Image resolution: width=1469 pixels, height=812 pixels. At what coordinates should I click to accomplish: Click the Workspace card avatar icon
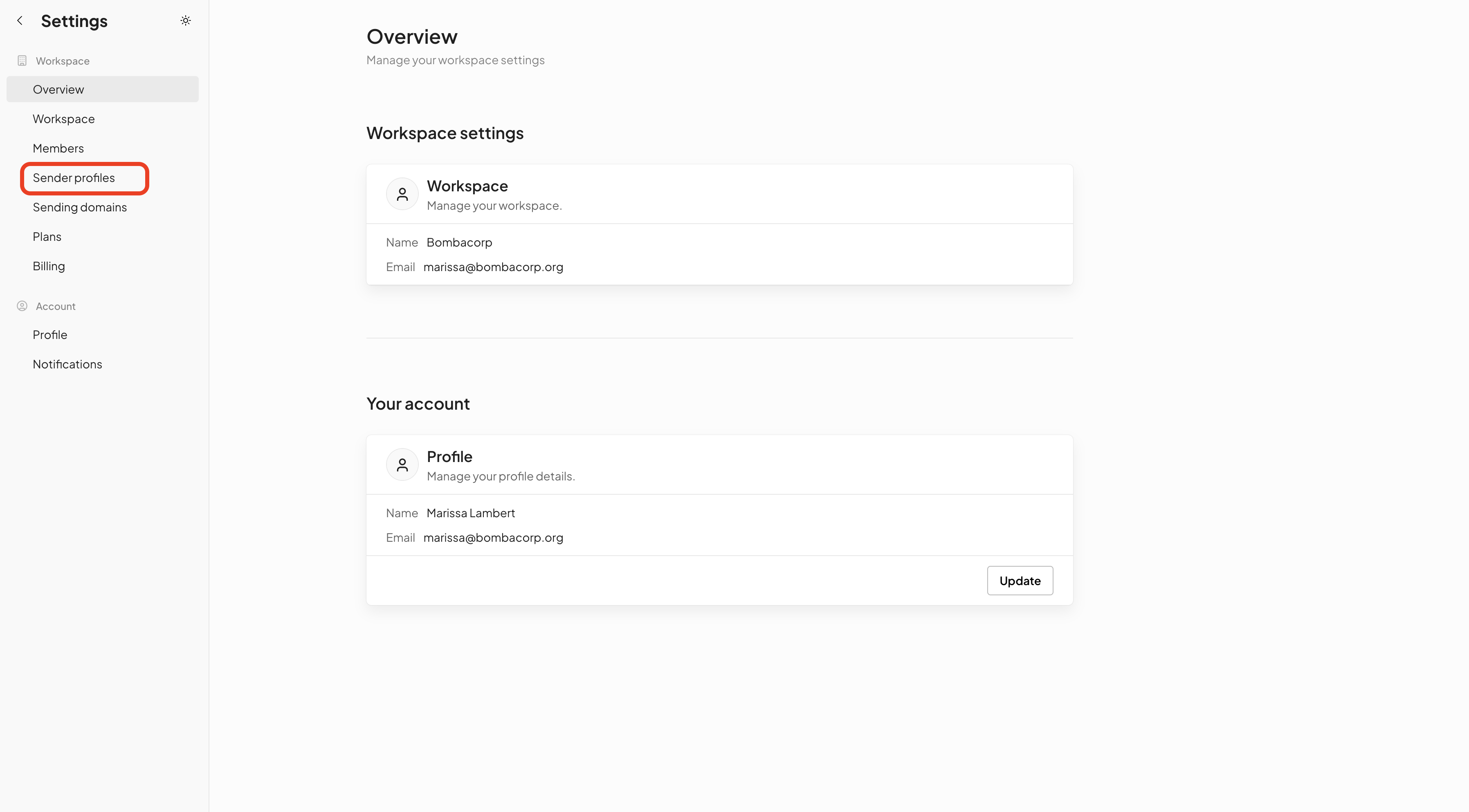(x=402, y=194)
